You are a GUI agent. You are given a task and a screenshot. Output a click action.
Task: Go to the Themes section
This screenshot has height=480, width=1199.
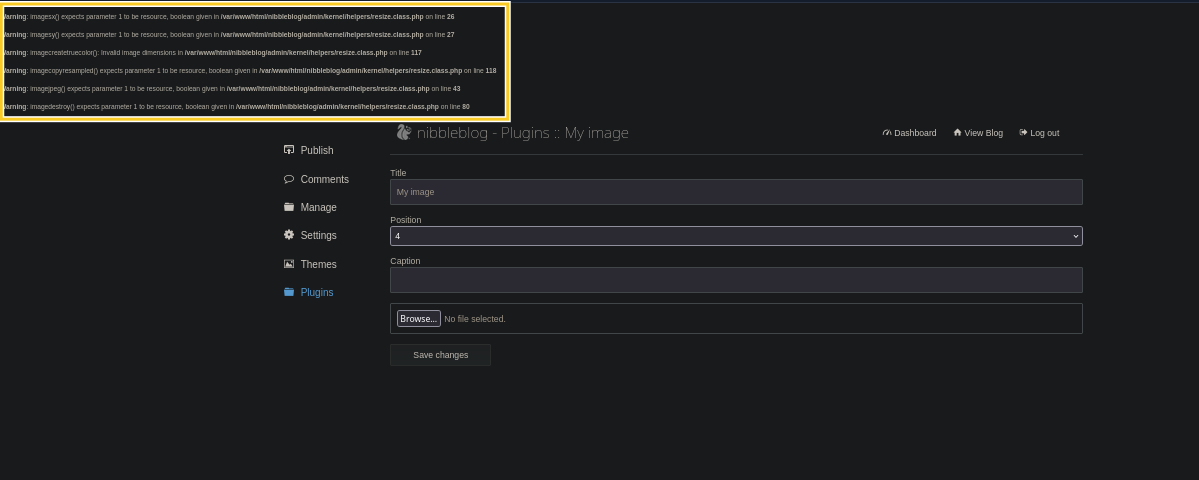click(318, 264)
